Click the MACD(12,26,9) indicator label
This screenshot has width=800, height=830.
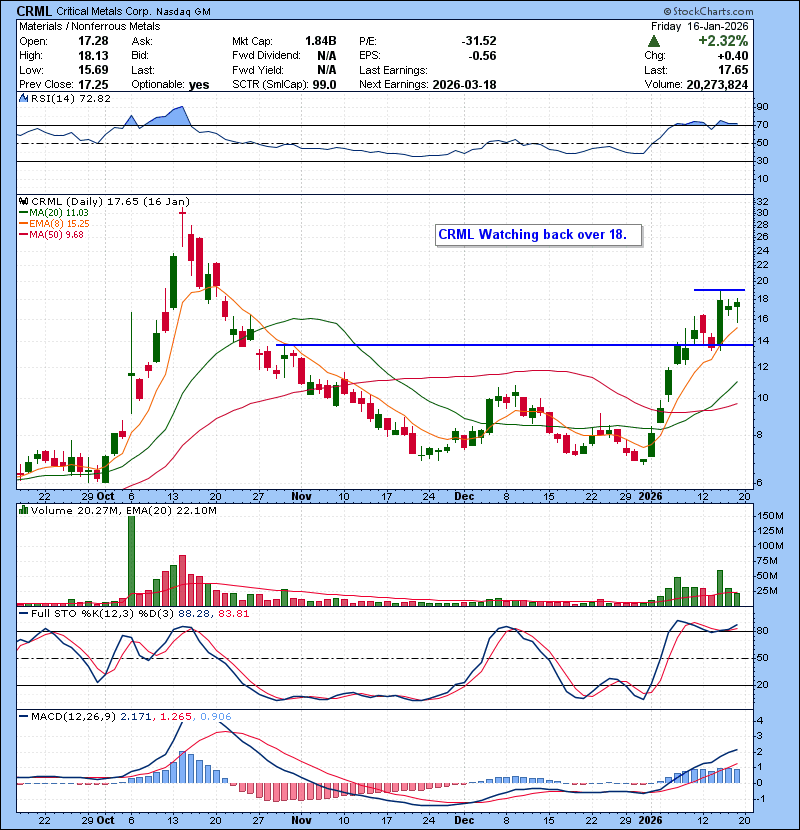pyautogui.click(x=73, y=717)
